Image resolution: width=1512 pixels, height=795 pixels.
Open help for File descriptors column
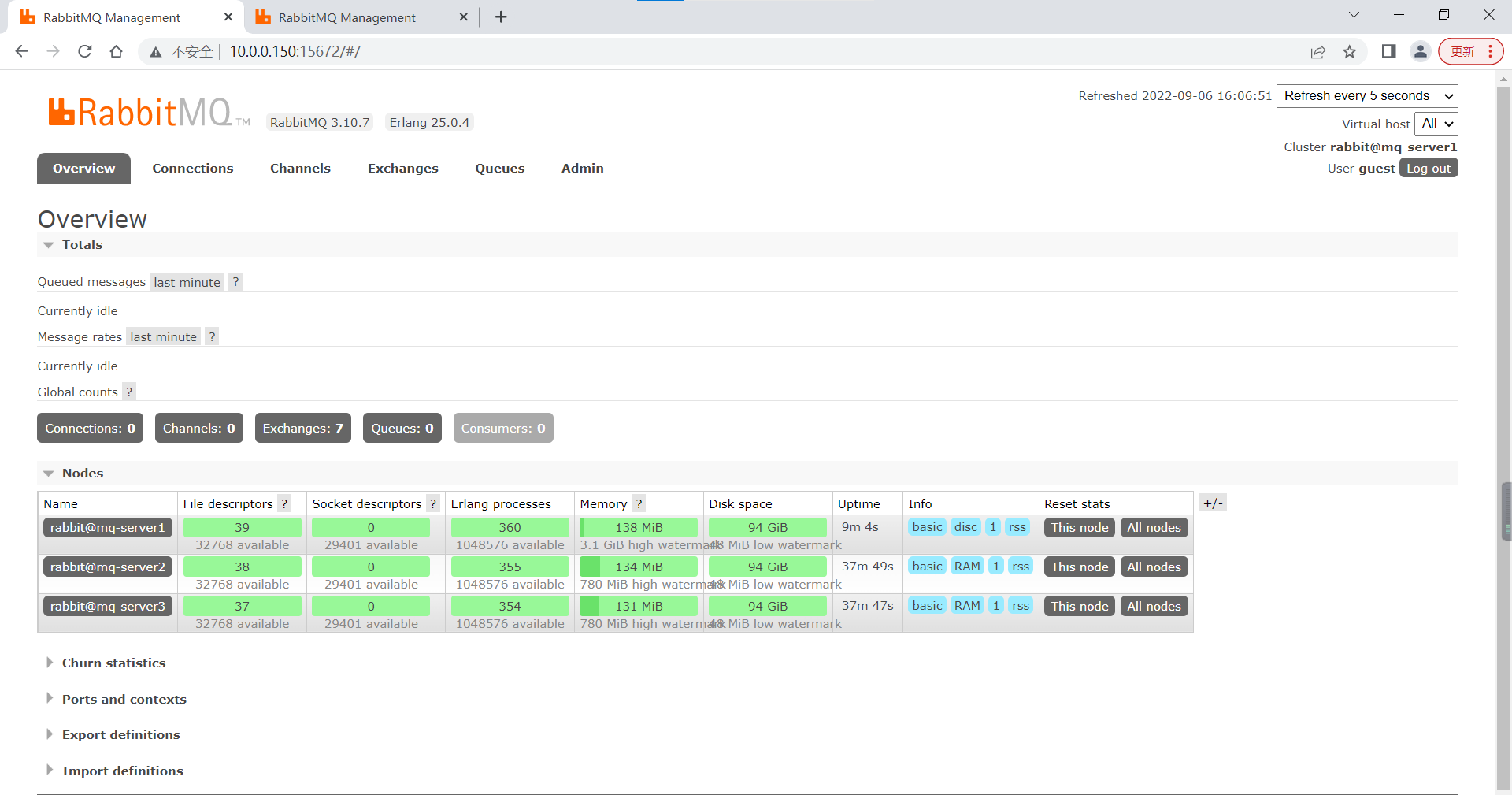284,503
